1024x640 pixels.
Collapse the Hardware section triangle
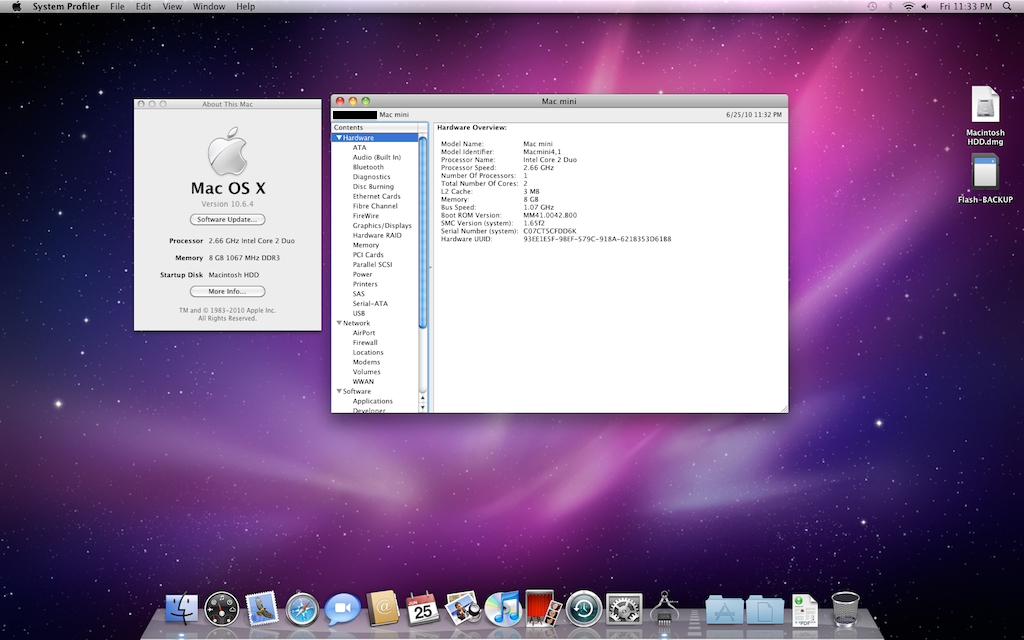click(339, 138)
